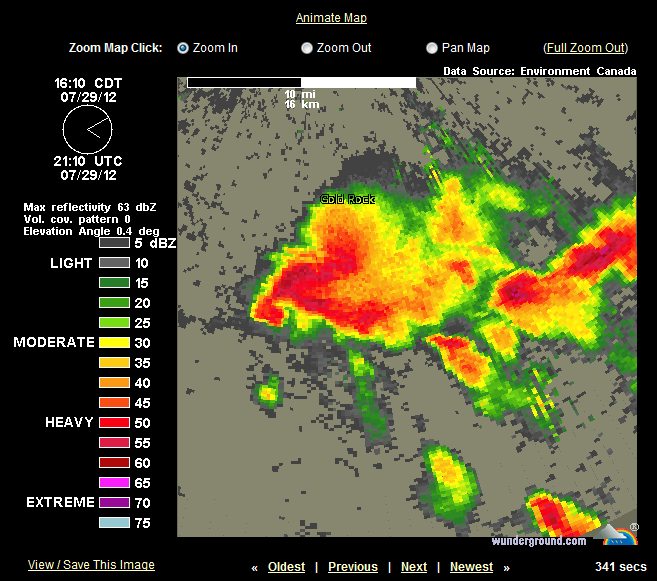Click the 25 dBZ light green swatch

114,323
